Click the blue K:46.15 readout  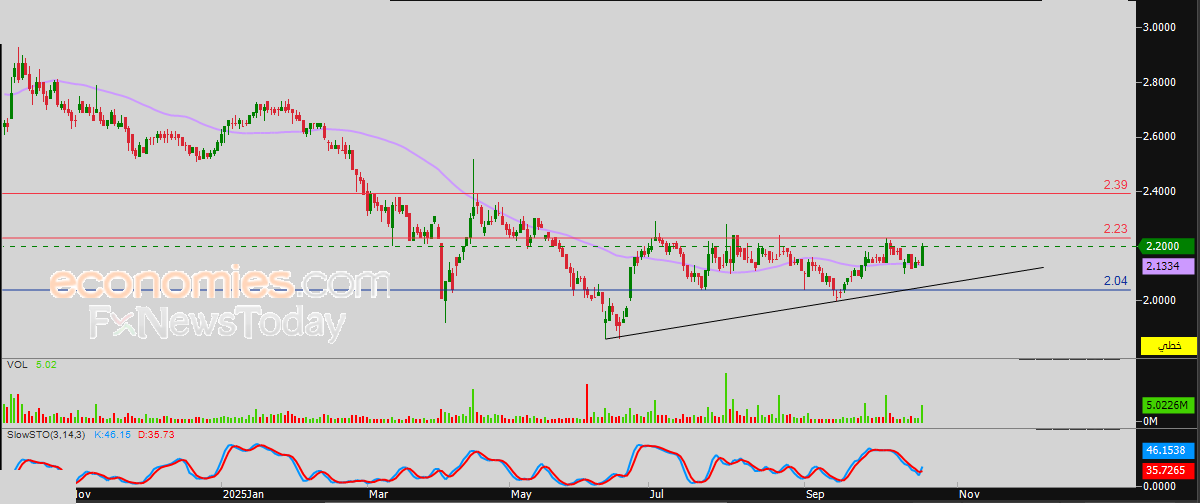114,435
